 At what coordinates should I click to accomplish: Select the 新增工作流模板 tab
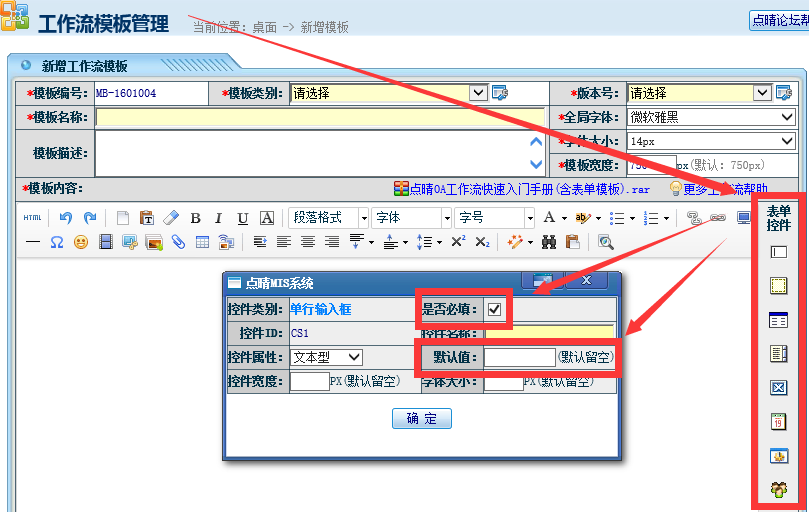point(84,66)
